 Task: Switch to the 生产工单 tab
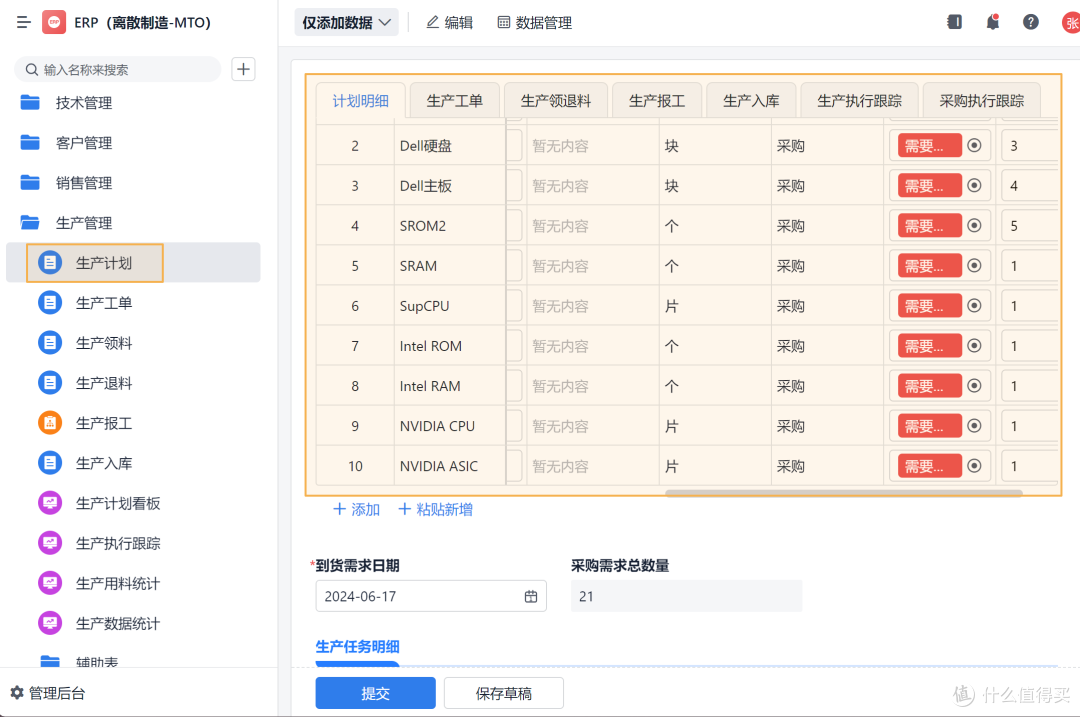pos(455,101)
